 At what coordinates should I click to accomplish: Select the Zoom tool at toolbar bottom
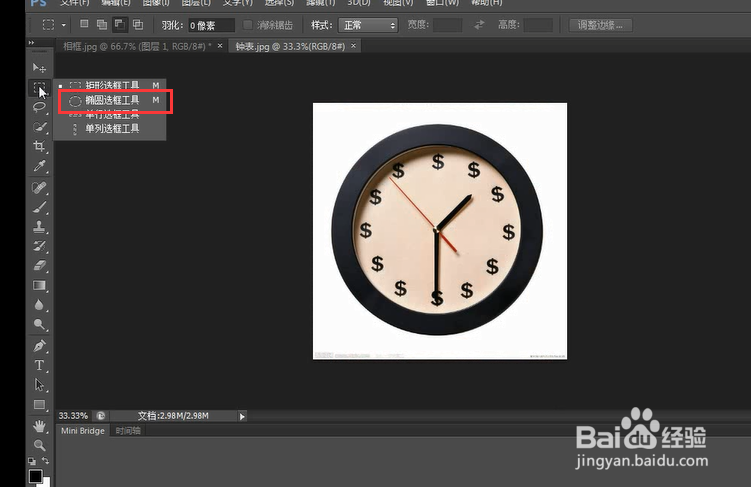(x=39, y=445)
